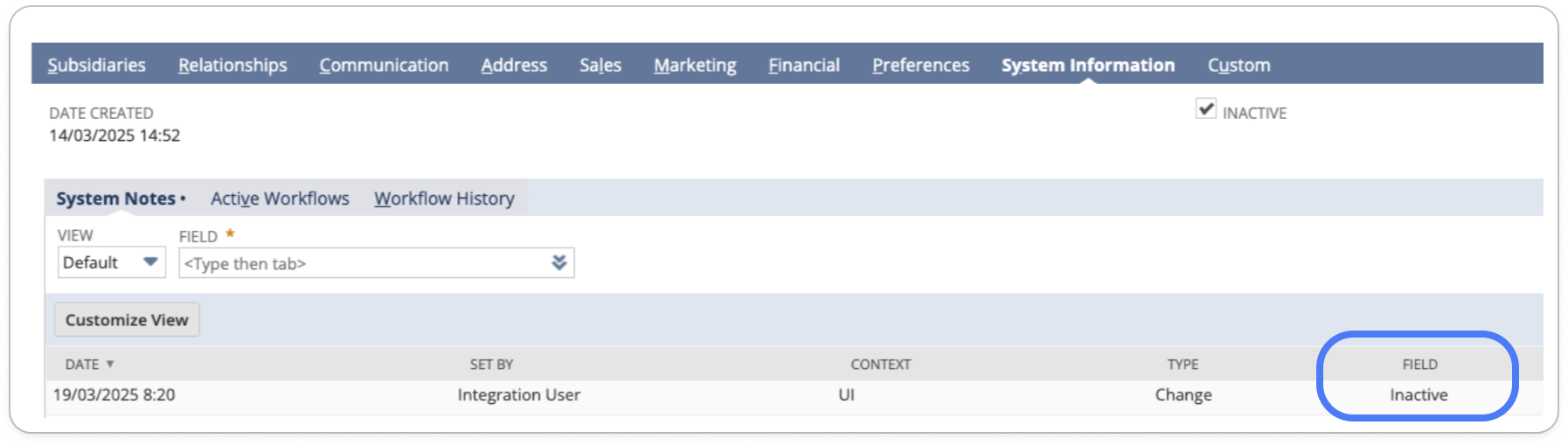Screen dimensions: 1568x446
Task: Open the Sales tab
Action: coord(600,65)
